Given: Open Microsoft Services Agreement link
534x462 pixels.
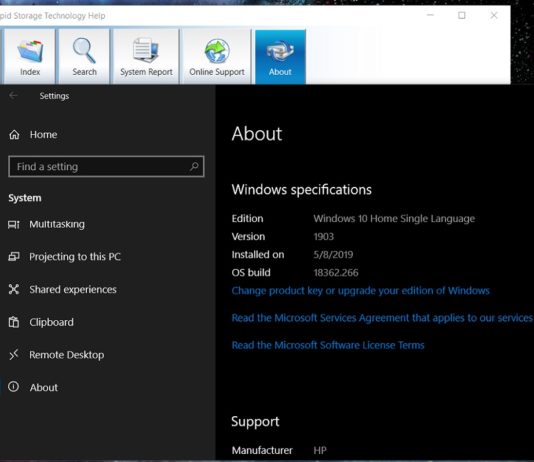Looking at the screenshot, I should pyautogui.click(x=382, y=318).
